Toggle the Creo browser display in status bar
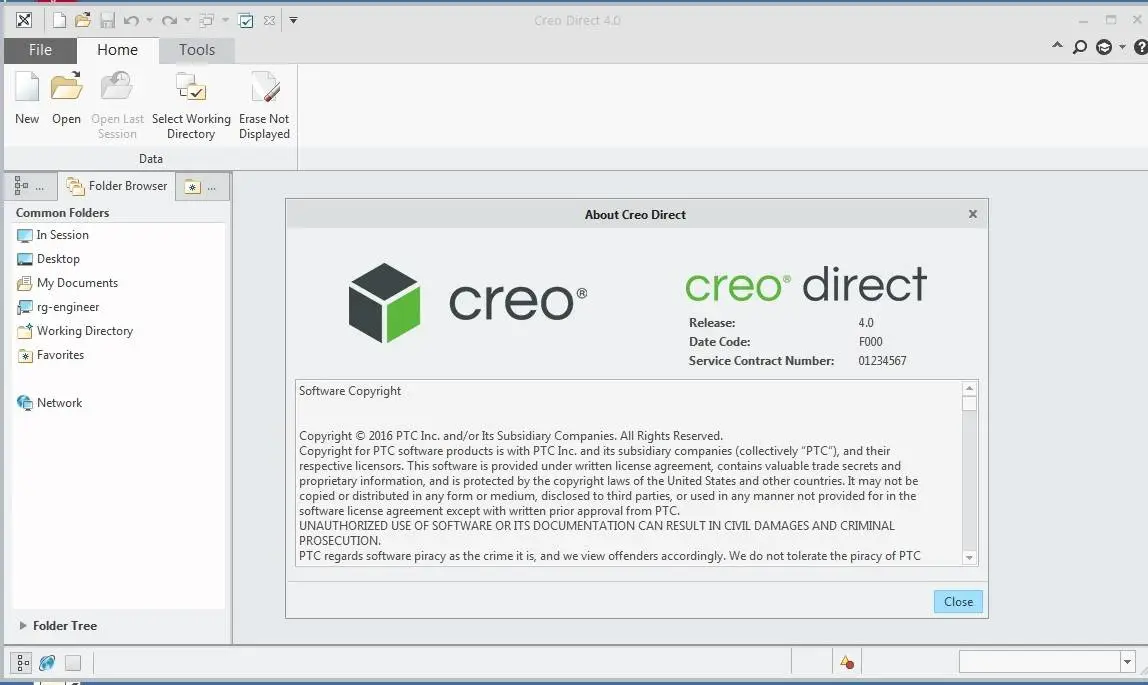The image size is (1148, 685). point(47,663)
